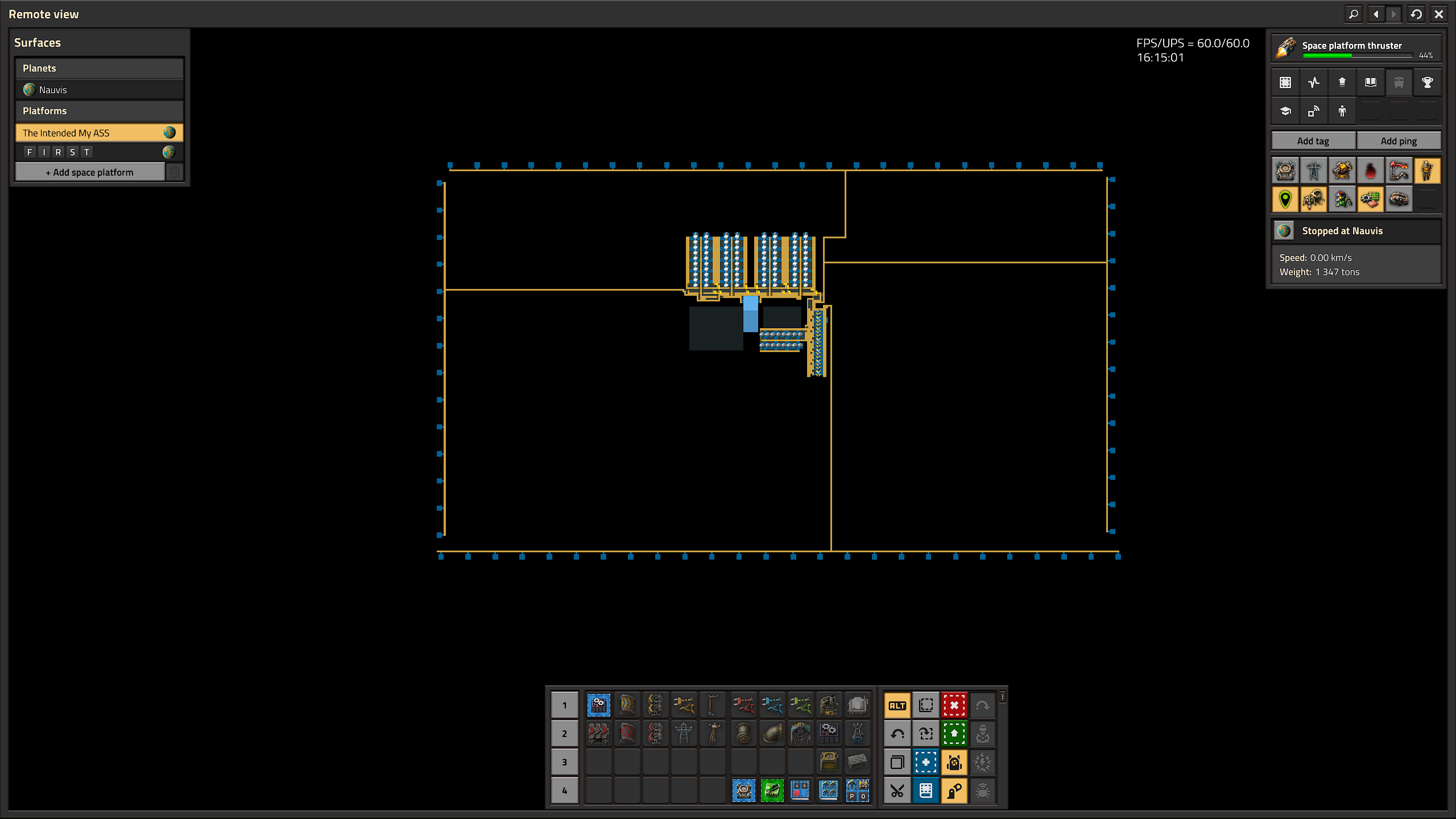Open the tips and tricks graduation cap
The image size is (1456, 819).
coord(1285,111)
